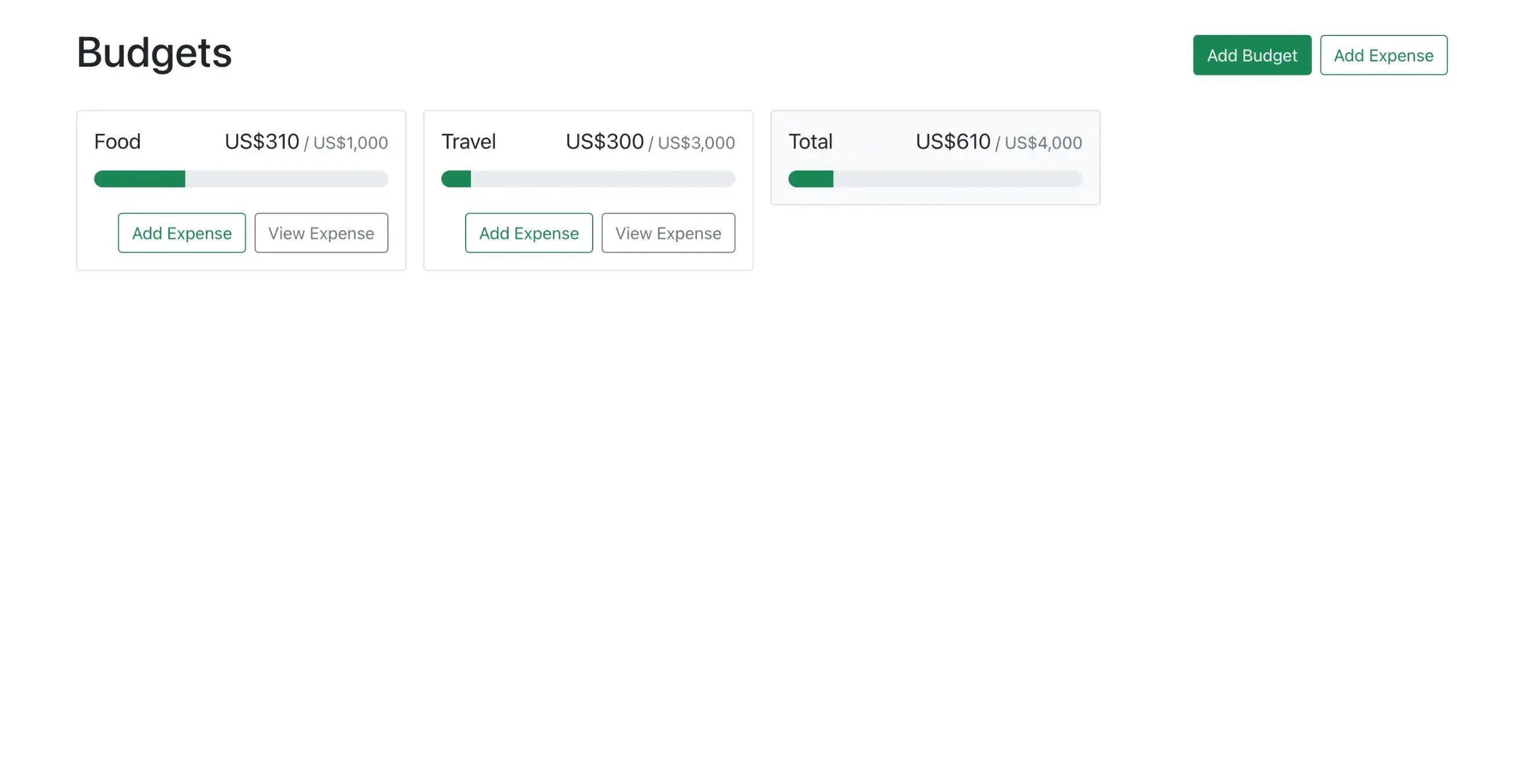Click the Total progress bar

(x=935, y=179)
